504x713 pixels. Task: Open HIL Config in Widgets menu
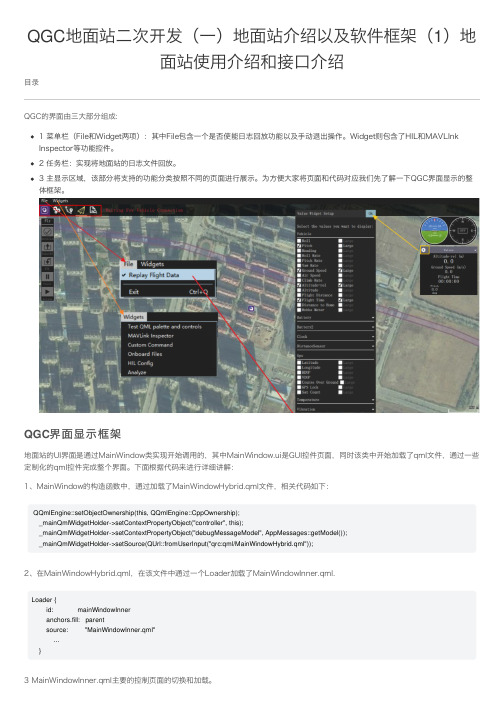(x=140, y=363)
